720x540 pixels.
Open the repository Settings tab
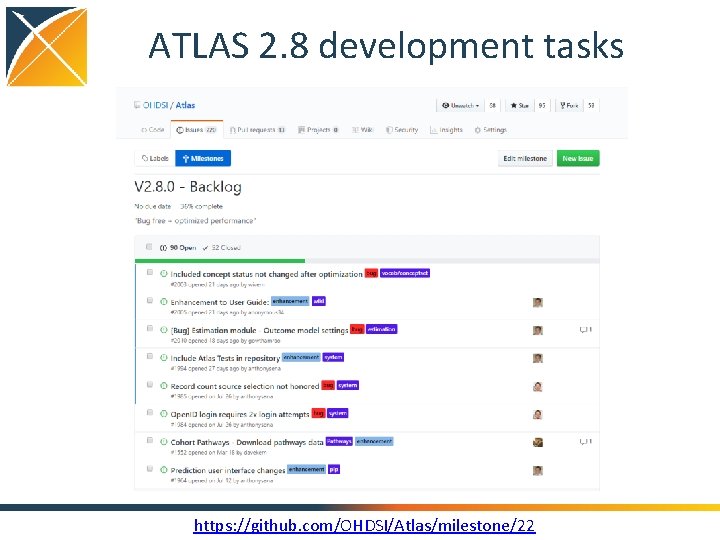pyautogui.click(x=490, y=130)
